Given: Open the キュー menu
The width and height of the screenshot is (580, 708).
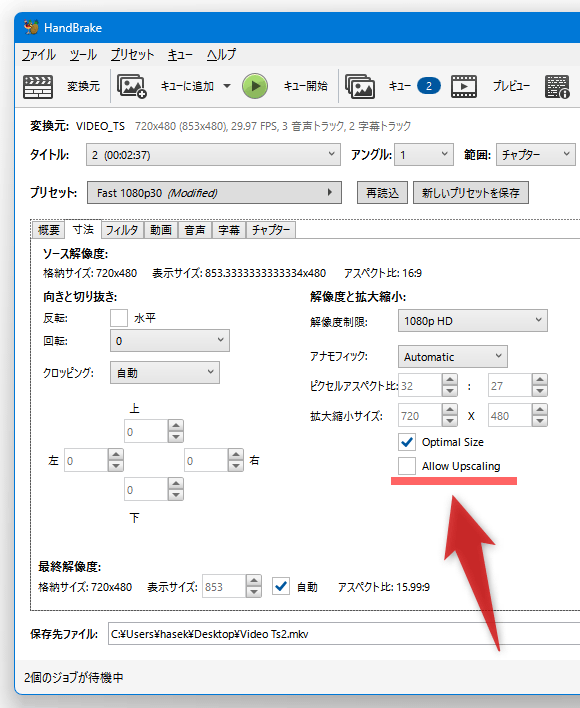Looking at the screenshot, I should point(180,55).
